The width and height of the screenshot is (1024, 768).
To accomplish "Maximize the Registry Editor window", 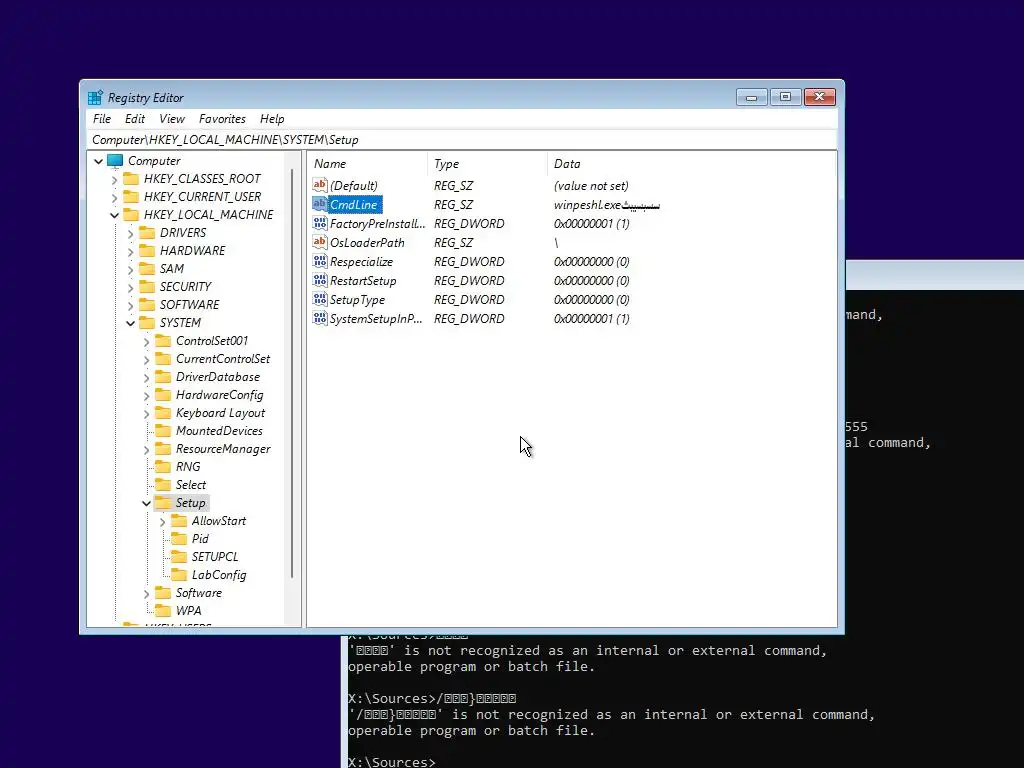I will [786, 97].
